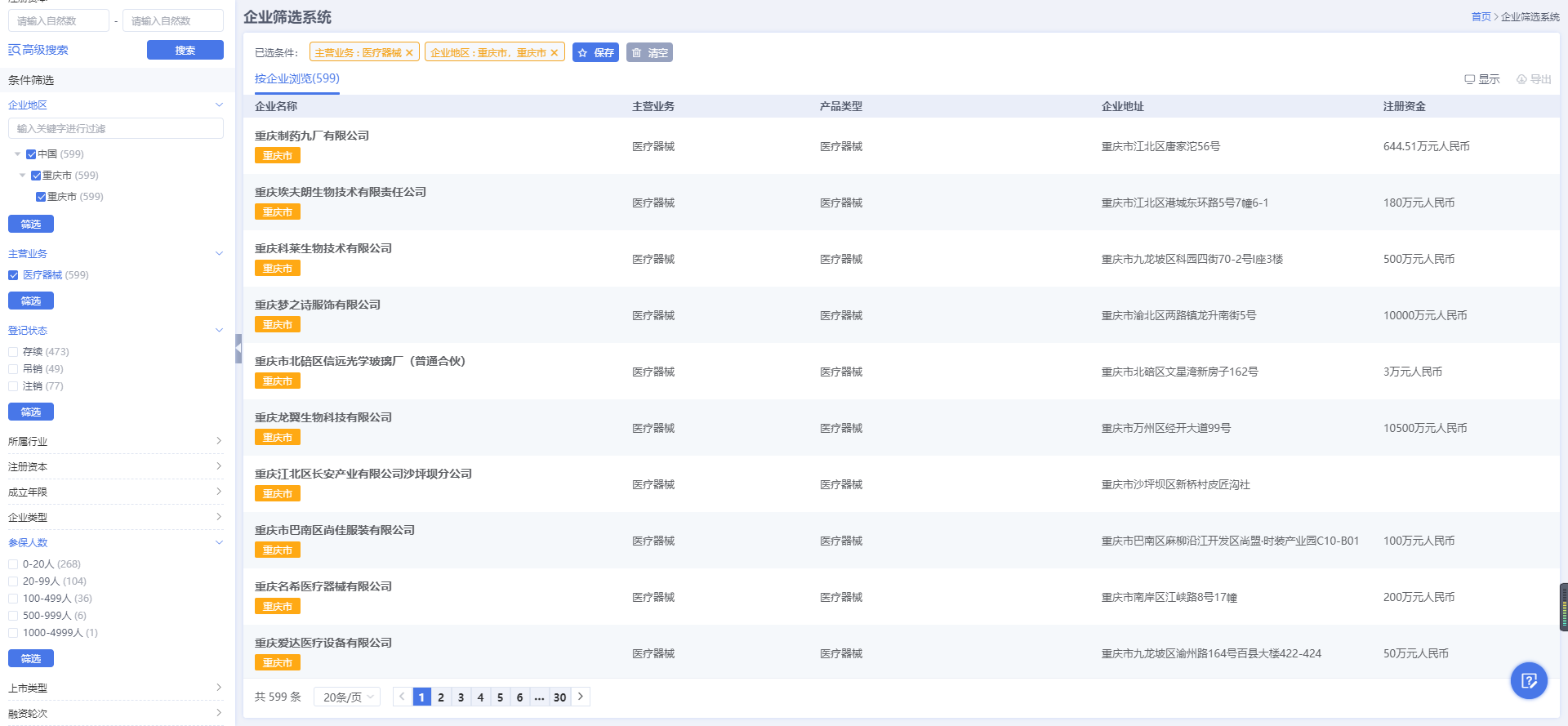
Task: Go to results page 5
Action: [501, 697]
